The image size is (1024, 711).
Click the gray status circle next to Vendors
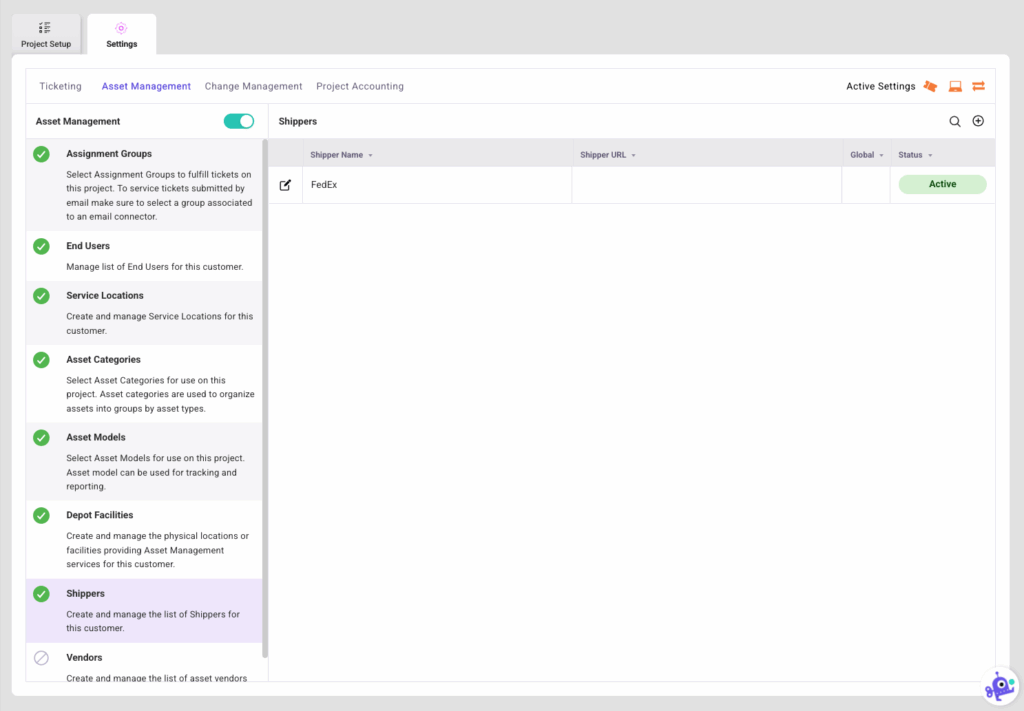point(41,657)
